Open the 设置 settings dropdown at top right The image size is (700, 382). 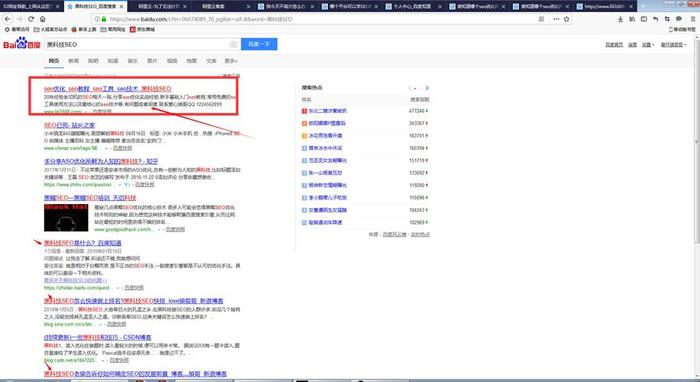[648, 45]
